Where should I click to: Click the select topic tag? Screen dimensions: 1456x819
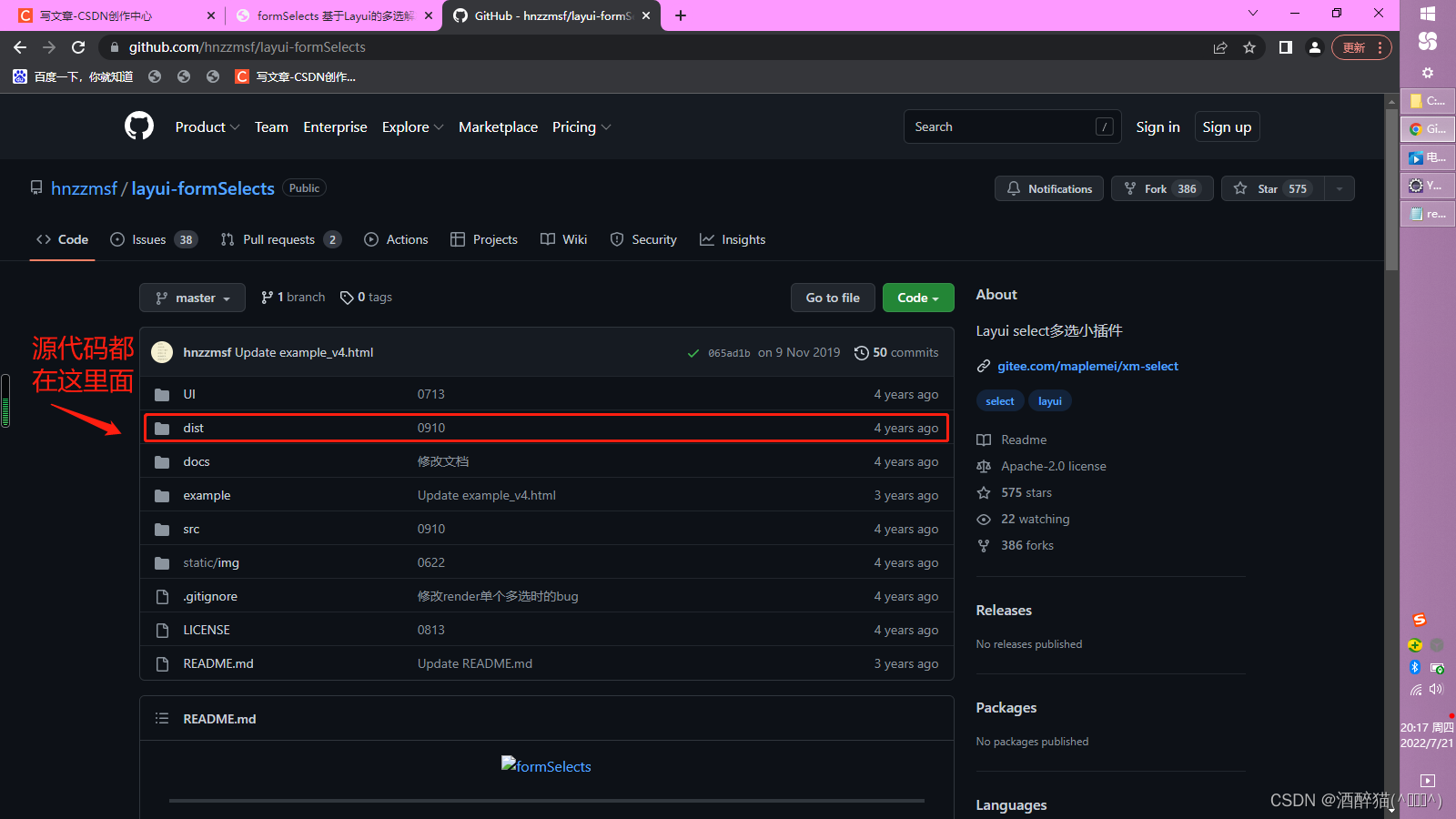pos(999,401)
